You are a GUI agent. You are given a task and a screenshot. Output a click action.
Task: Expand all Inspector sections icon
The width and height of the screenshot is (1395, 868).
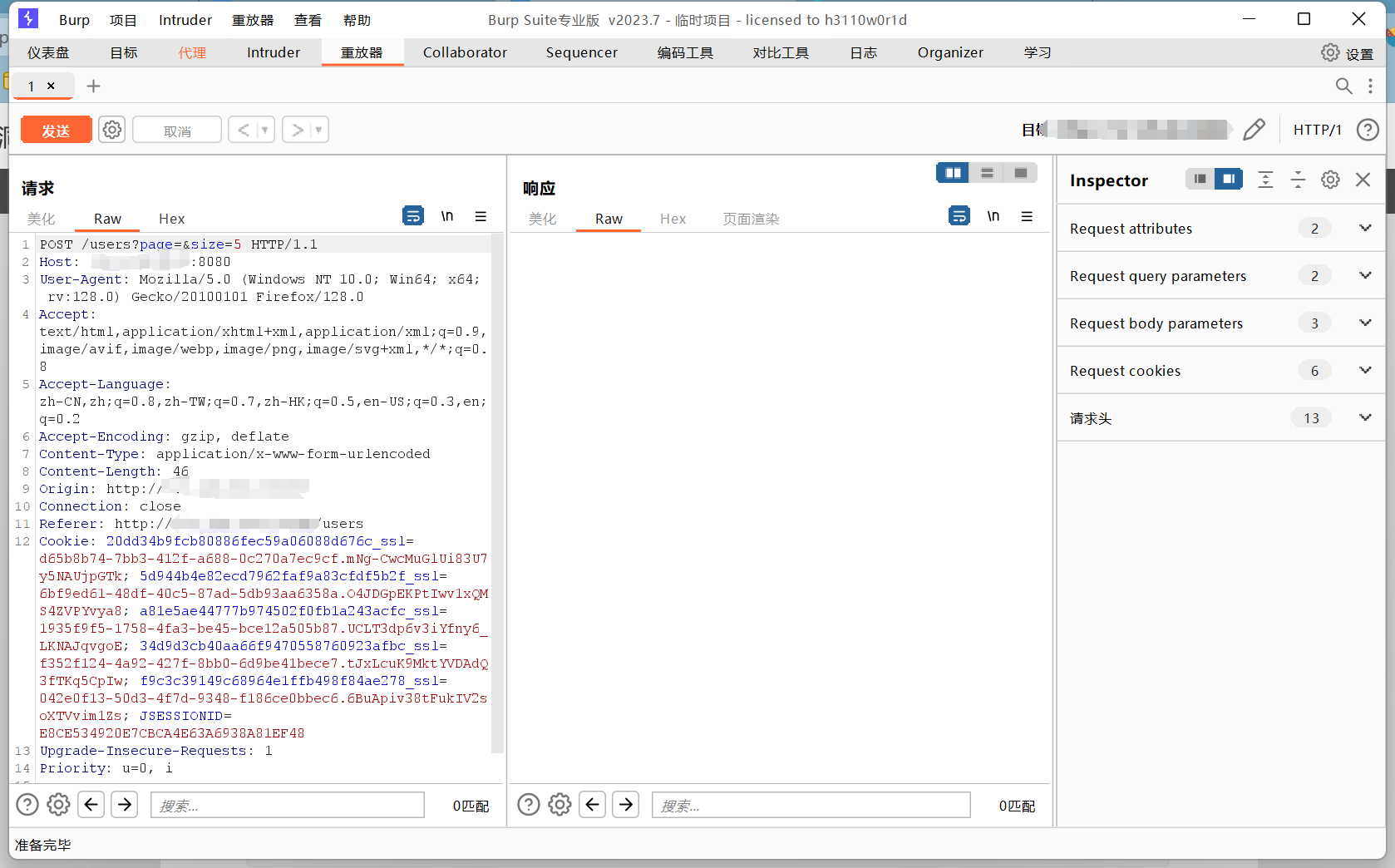click(1265, 180)
